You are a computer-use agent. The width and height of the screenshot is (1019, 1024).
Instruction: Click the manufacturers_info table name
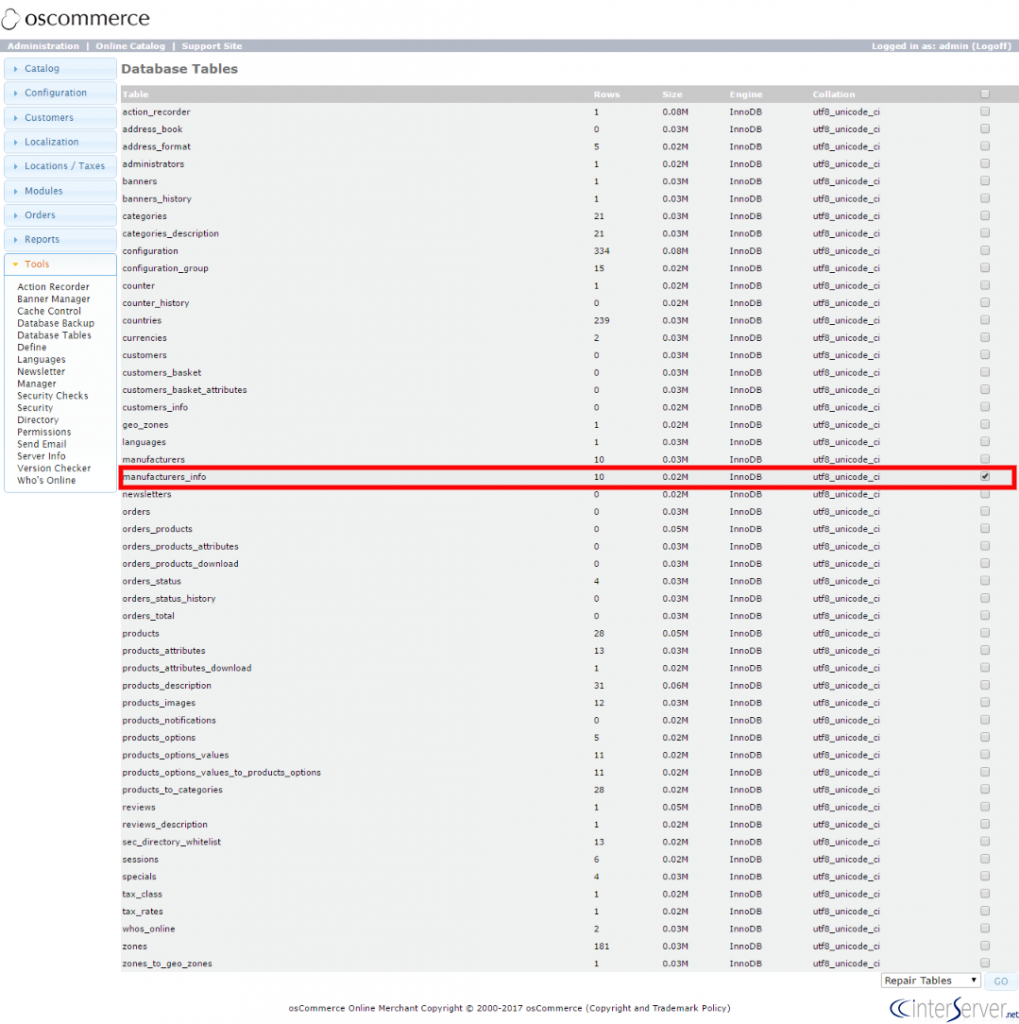point(164,477)
